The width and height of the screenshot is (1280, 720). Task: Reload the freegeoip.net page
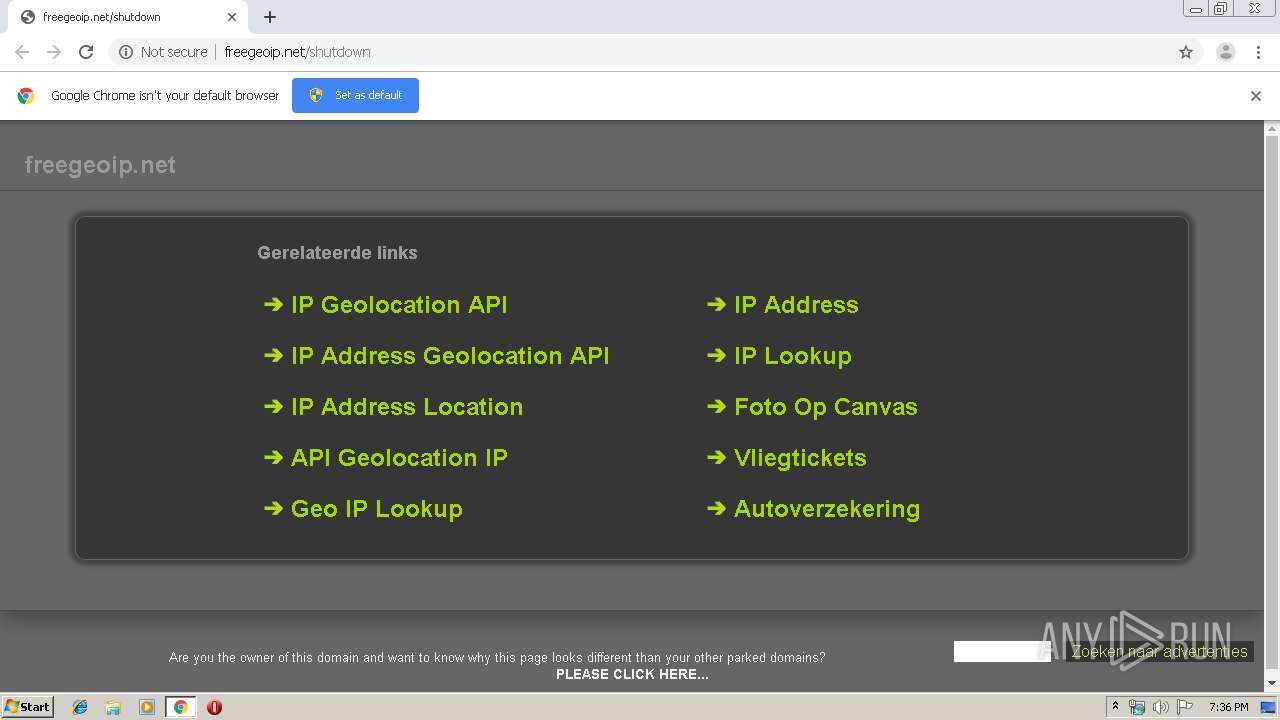click(86, 52)
